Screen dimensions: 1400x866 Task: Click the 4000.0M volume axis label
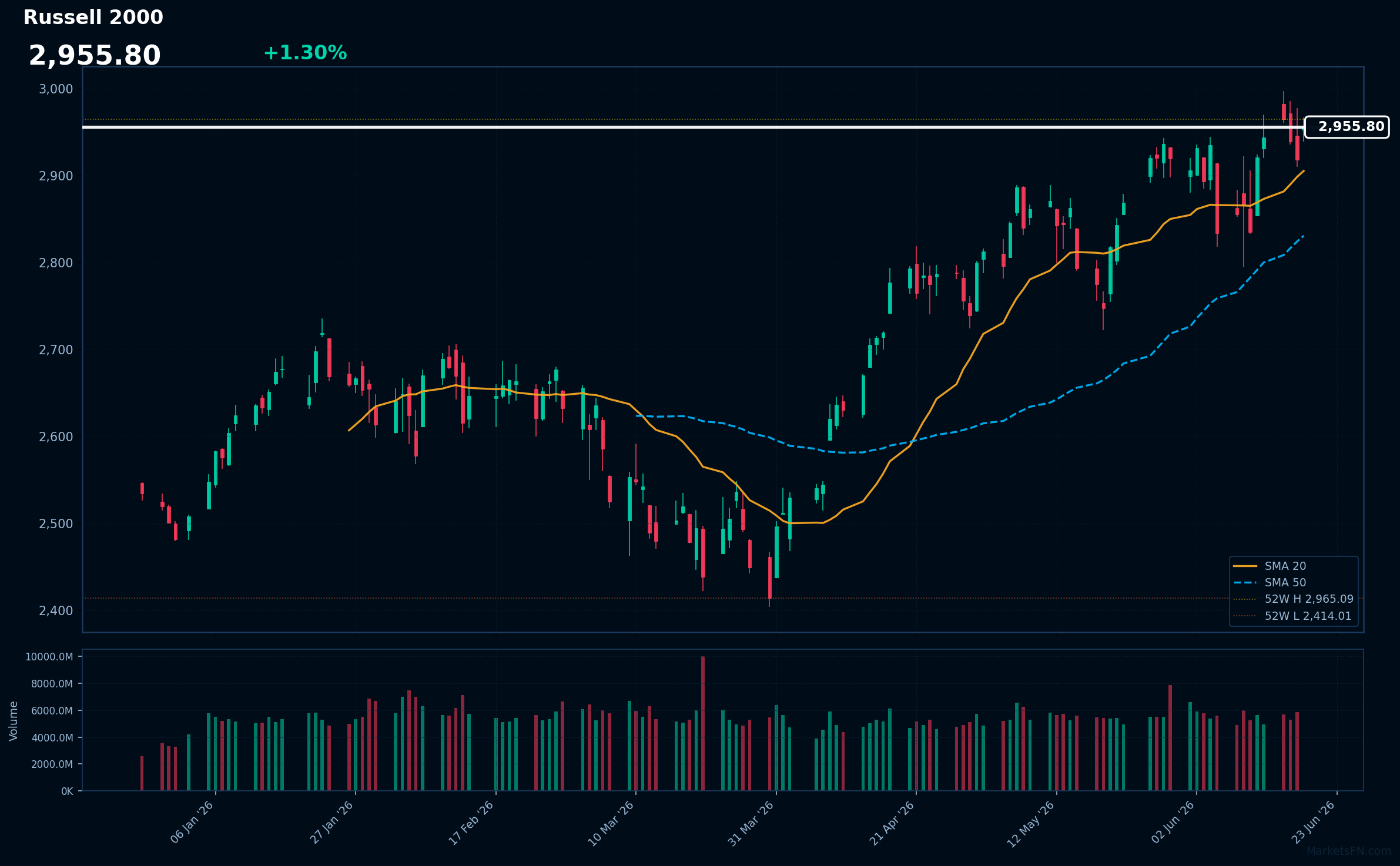tap(52, 738)
